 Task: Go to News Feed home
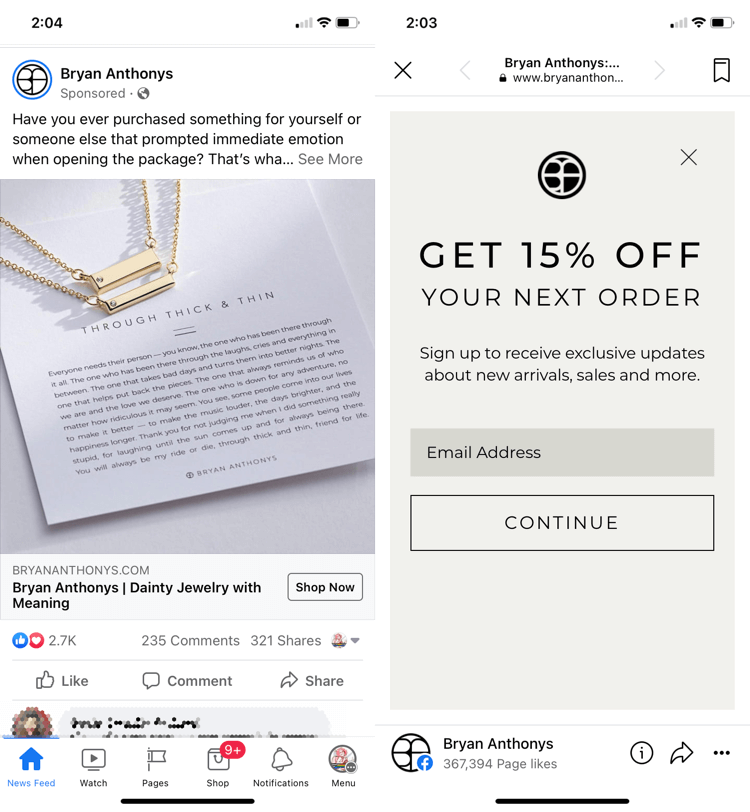coord(31,768)
